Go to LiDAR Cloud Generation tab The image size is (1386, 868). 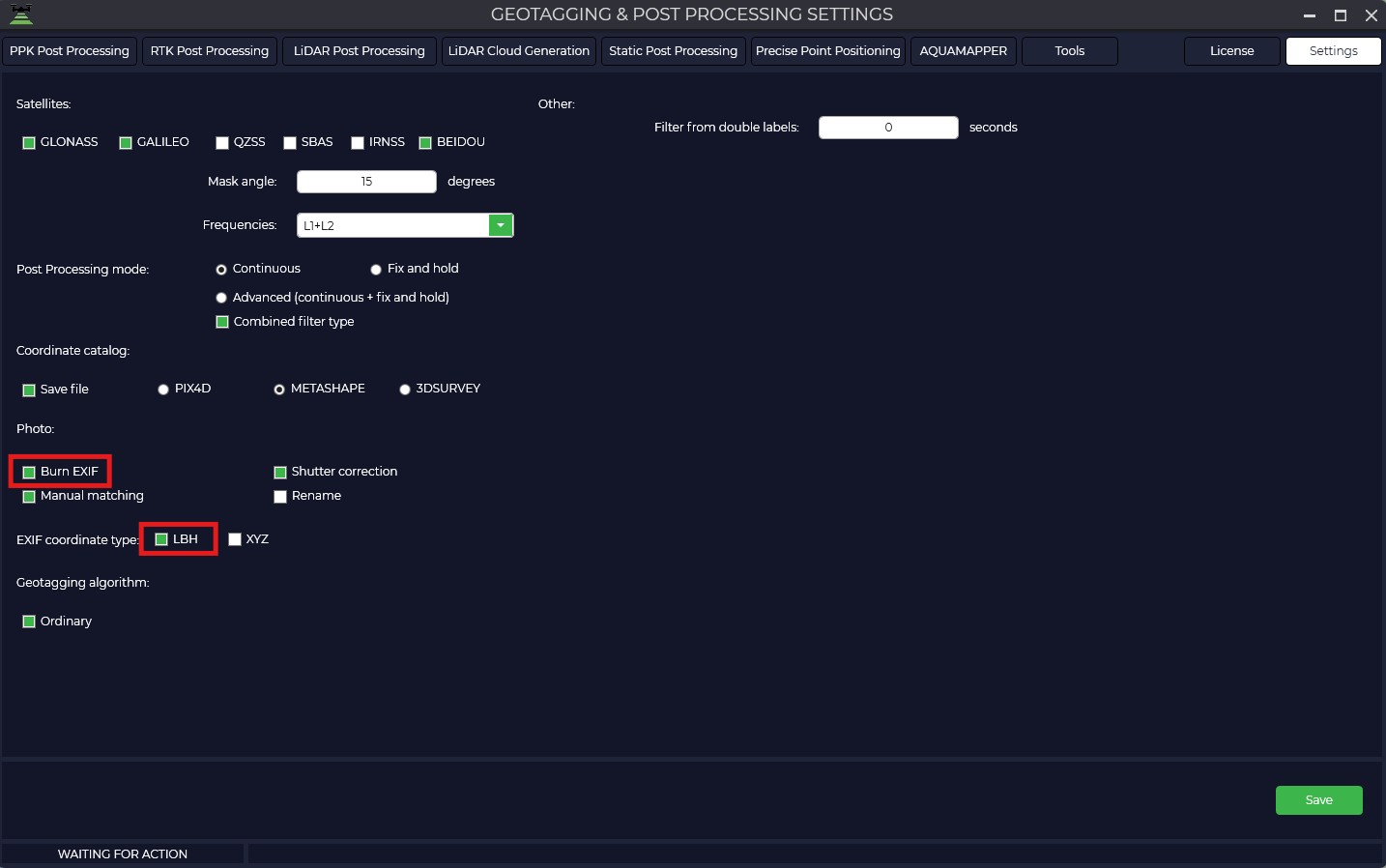(x=519, y=51)
